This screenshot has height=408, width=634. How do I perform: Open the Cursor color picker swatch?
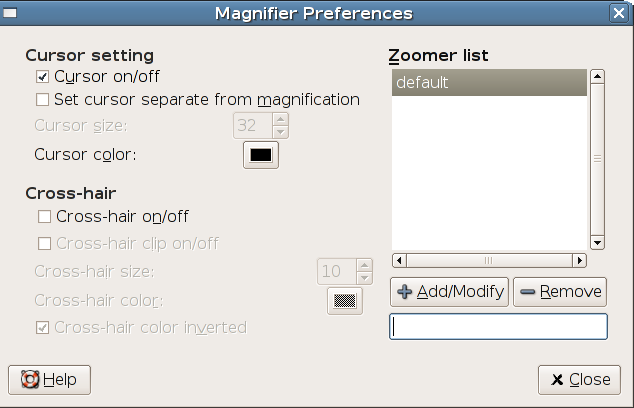coord(261,155)
